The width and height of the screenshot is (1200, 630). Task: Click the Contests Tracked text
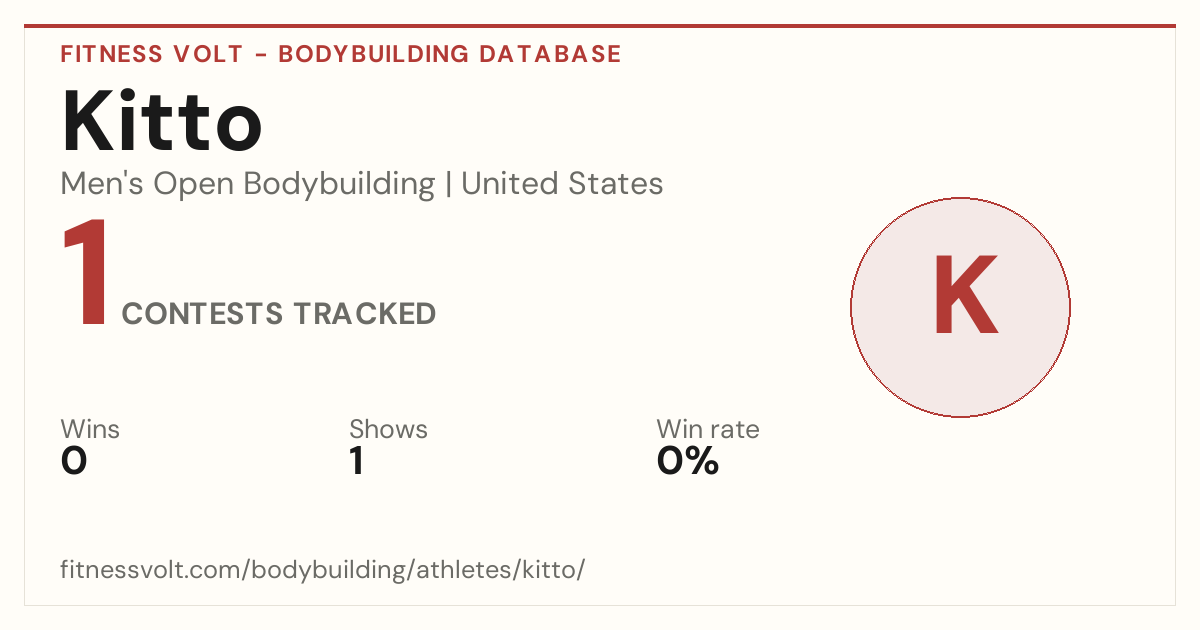[279, 314]
